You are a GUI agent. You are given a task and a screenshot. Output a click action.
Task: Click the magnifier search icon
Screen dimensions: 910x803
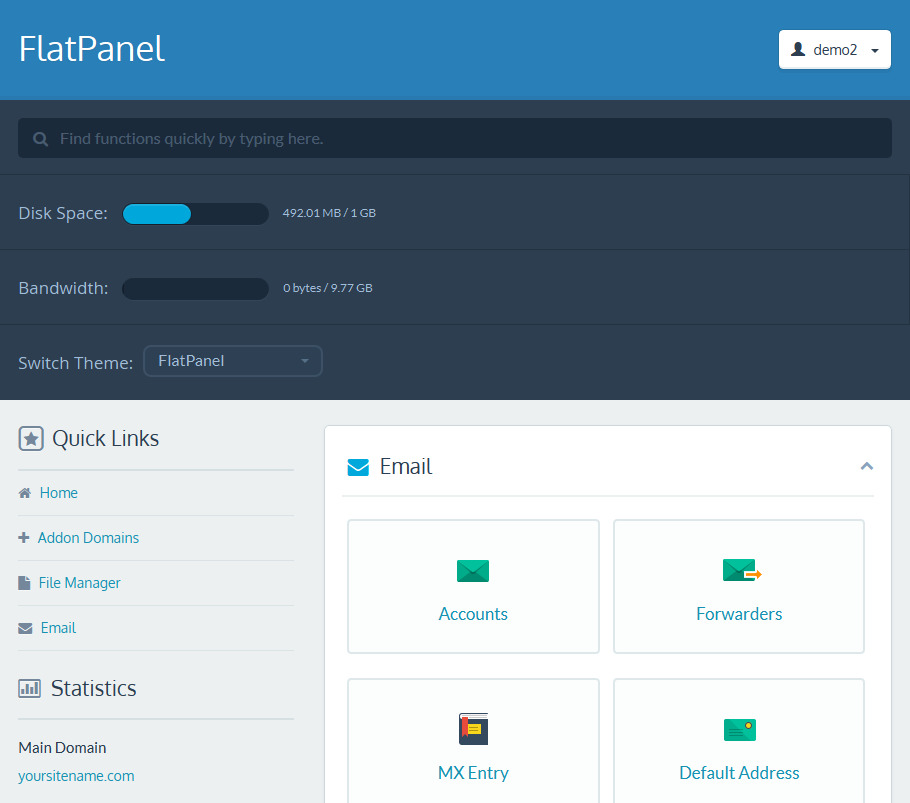40,139
